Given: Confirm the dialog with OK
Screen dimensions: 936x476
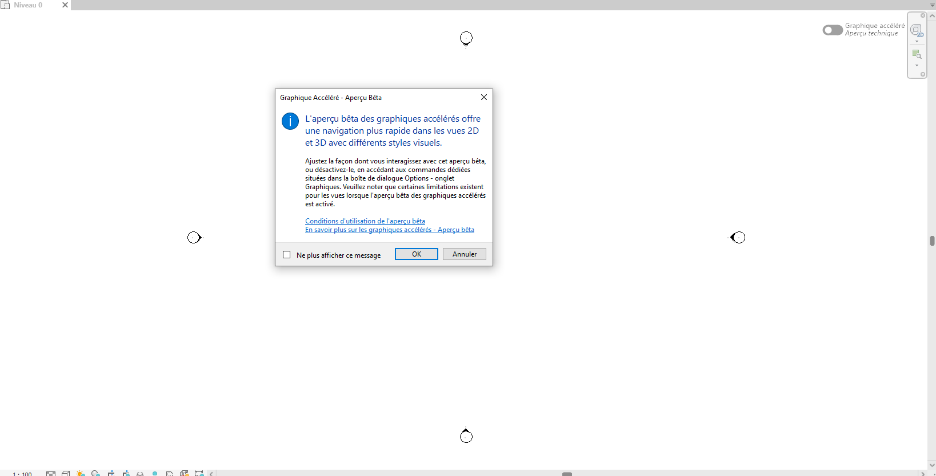Looking at the screenshot, I should pyautogui.click(x=417, y=254).
